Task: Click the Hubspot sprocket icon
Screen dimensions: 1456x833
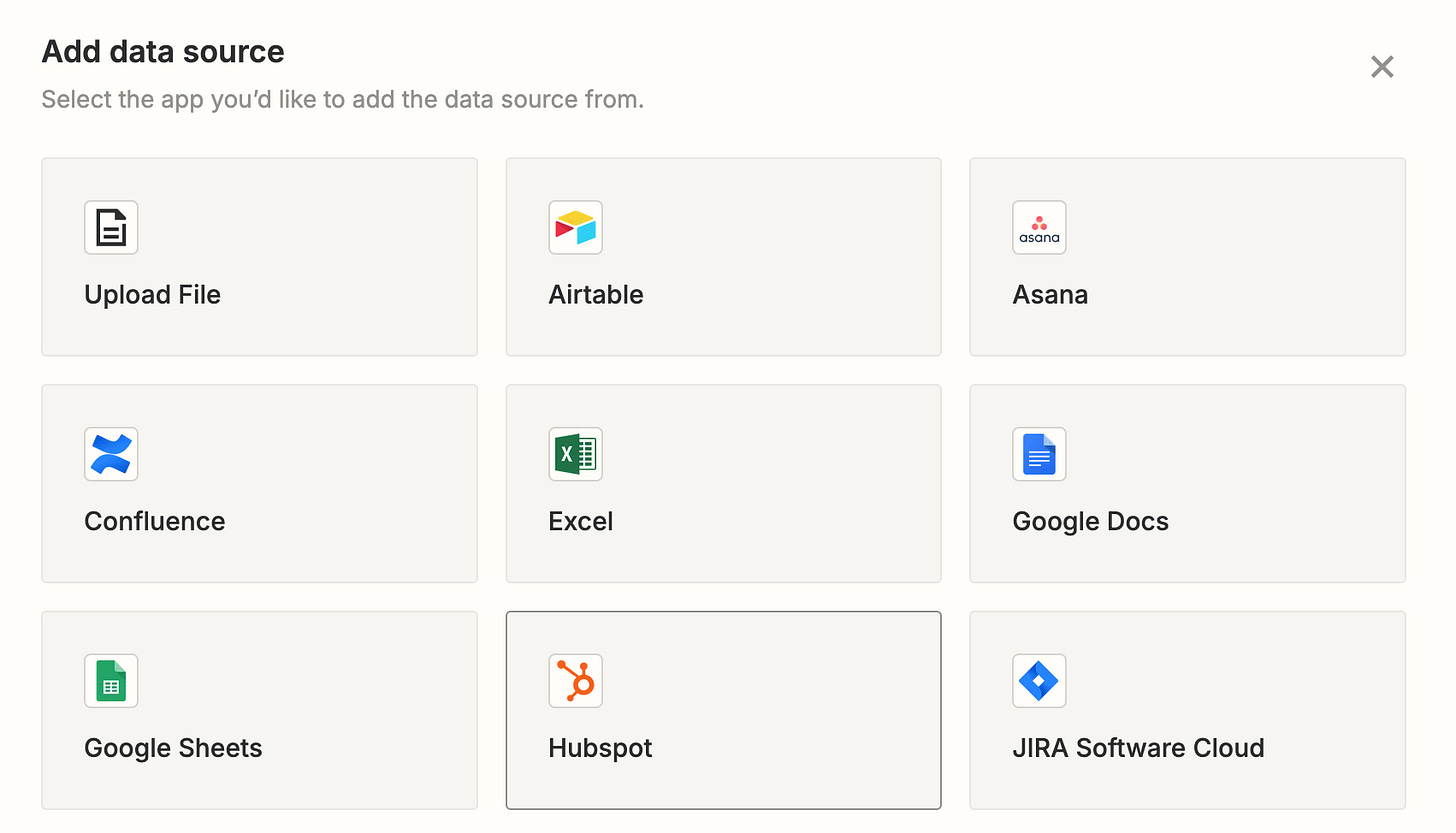Action: tap(575, 681)
